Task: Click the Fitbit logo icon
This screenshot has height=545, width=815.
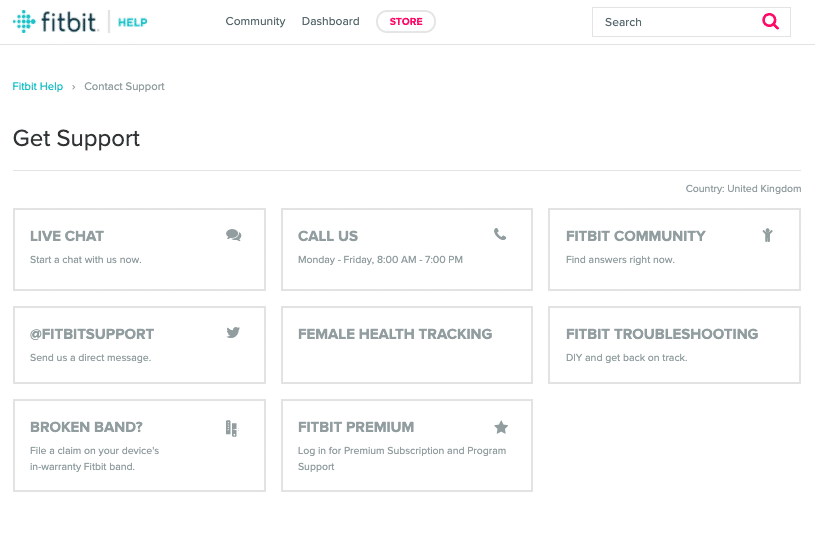Action: (x=24, y=22)
